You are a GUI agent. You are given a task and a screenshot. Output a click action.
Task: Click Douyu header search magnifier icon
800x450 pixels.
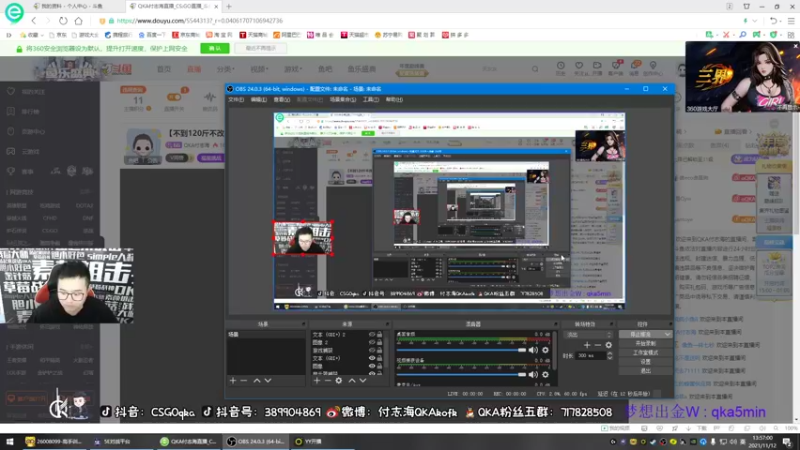[535, 69]
